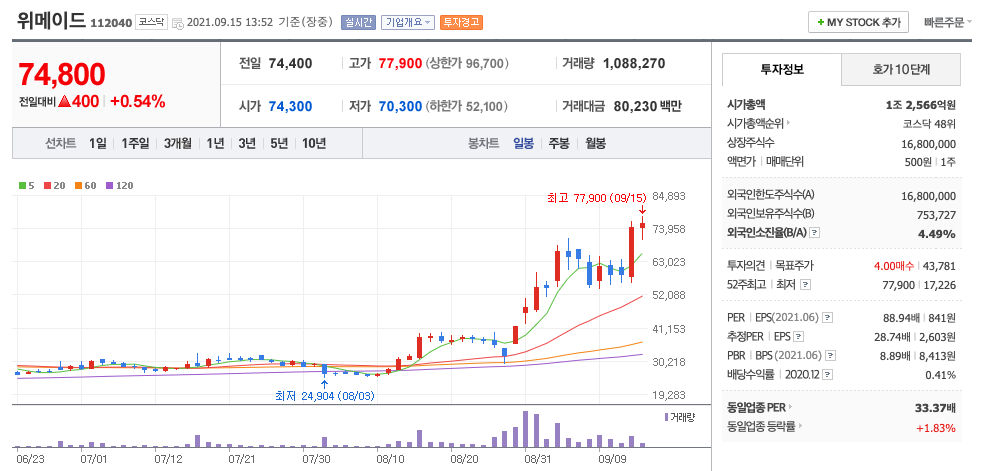Open help icon next to 외국인소진율(B/A)
Image resolution: width=985 pixels, height=471 pixels.
[815, 234]
